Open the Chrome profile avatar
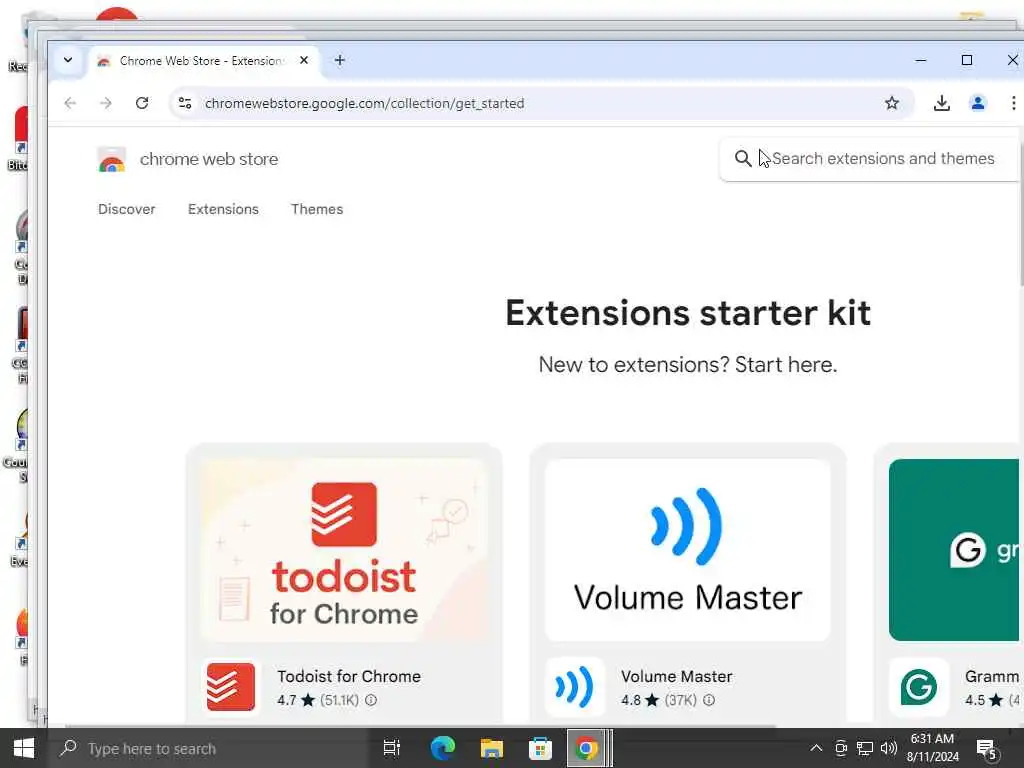The height and width of the screenshot is (768, 1024). (978, 103)
